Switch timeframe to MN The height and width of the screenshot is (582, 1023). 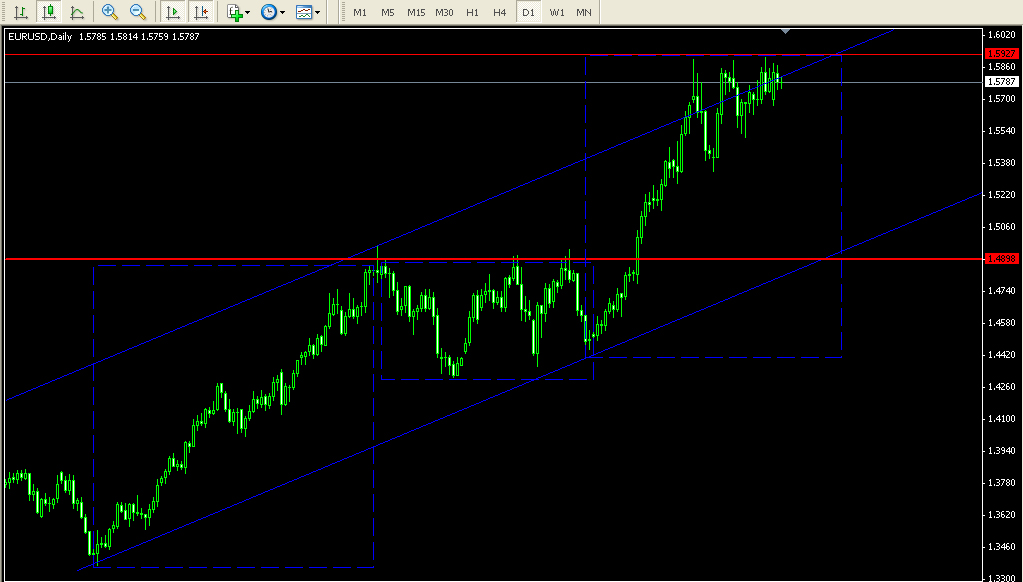[584, 12]
